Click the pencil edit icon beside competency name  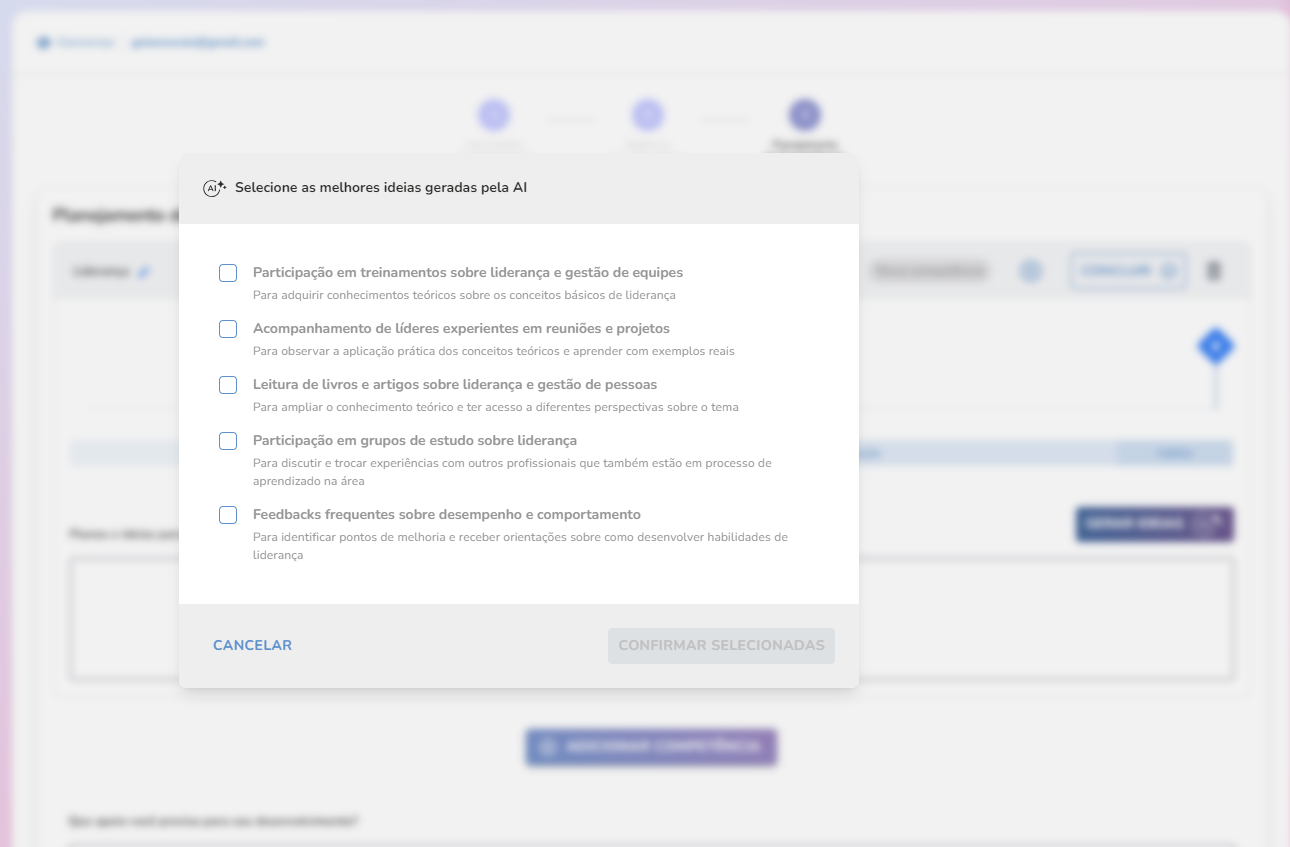pos(144,272)
